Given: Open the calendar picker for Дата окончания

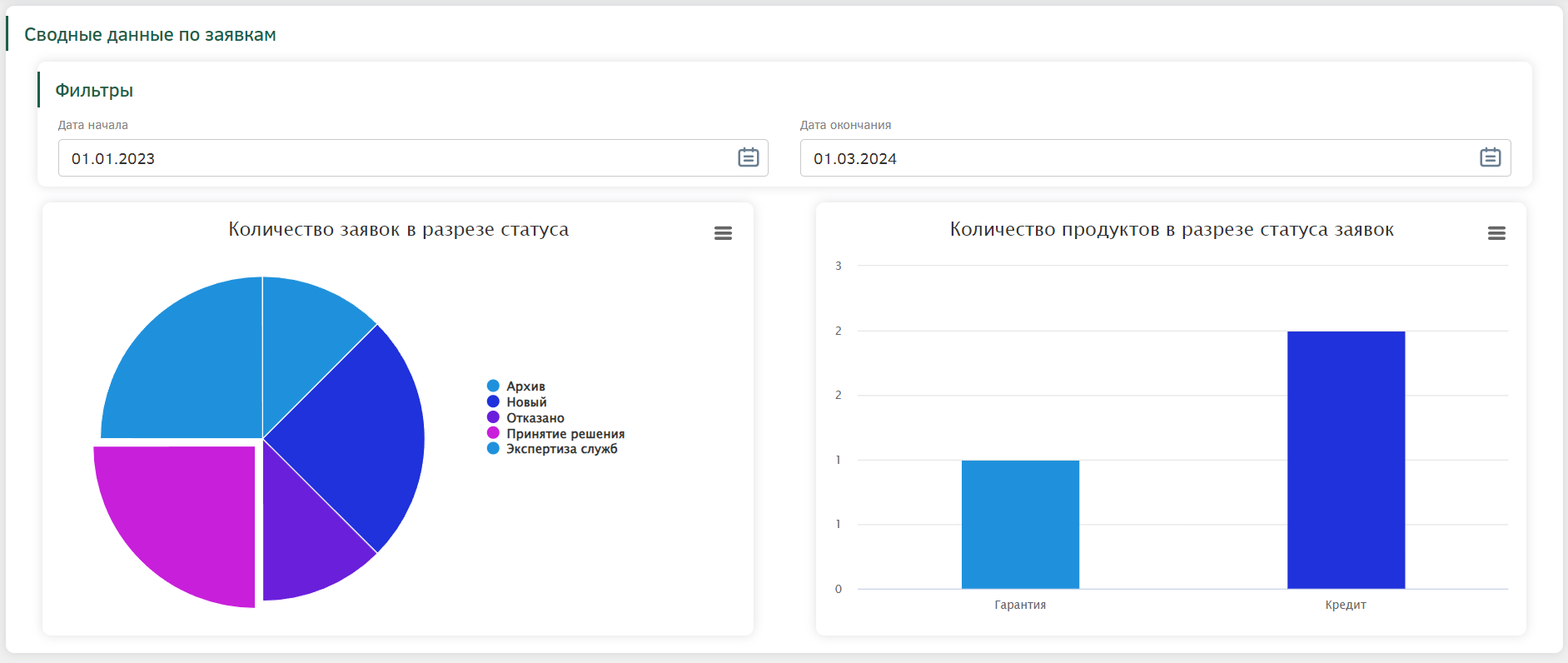Looking at the screenshot, I should click(1490, 157).
